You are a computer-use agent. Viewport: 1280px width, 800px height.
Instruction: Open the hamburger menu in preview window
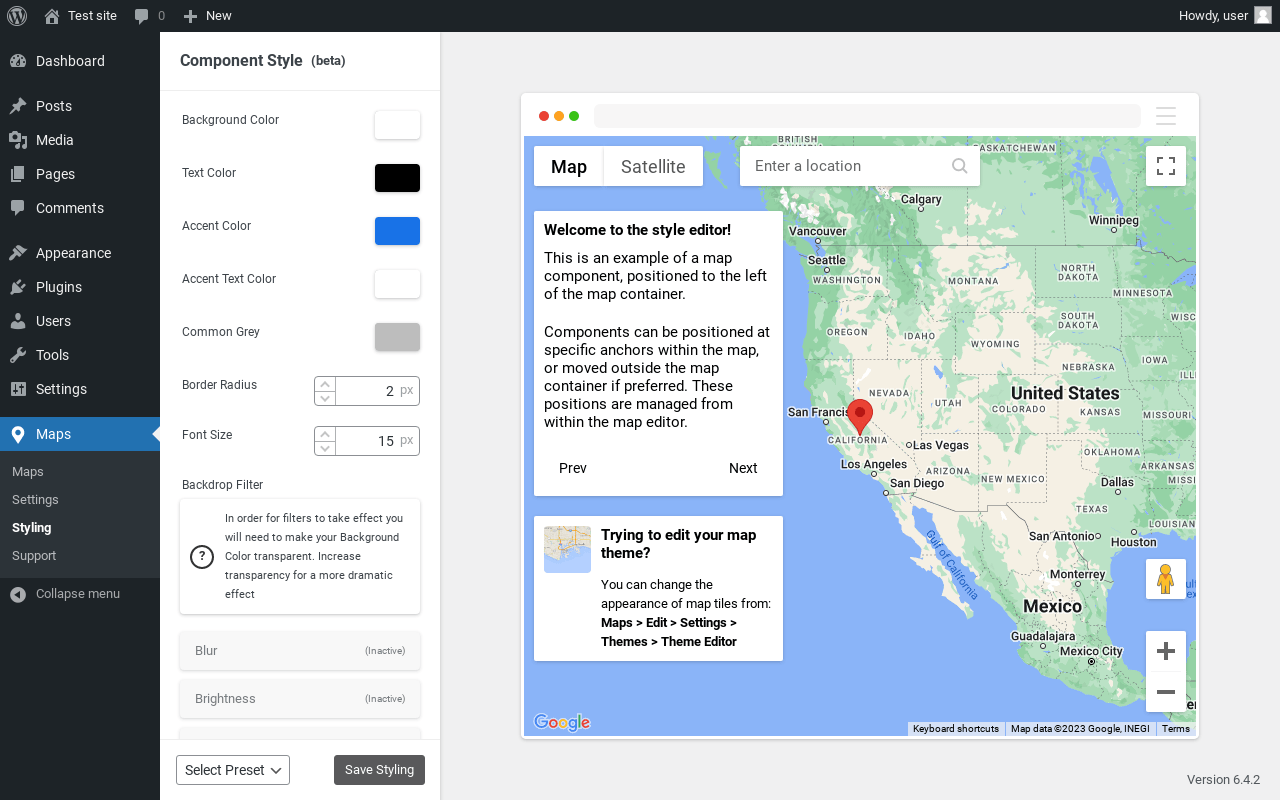pos(1165,116)
